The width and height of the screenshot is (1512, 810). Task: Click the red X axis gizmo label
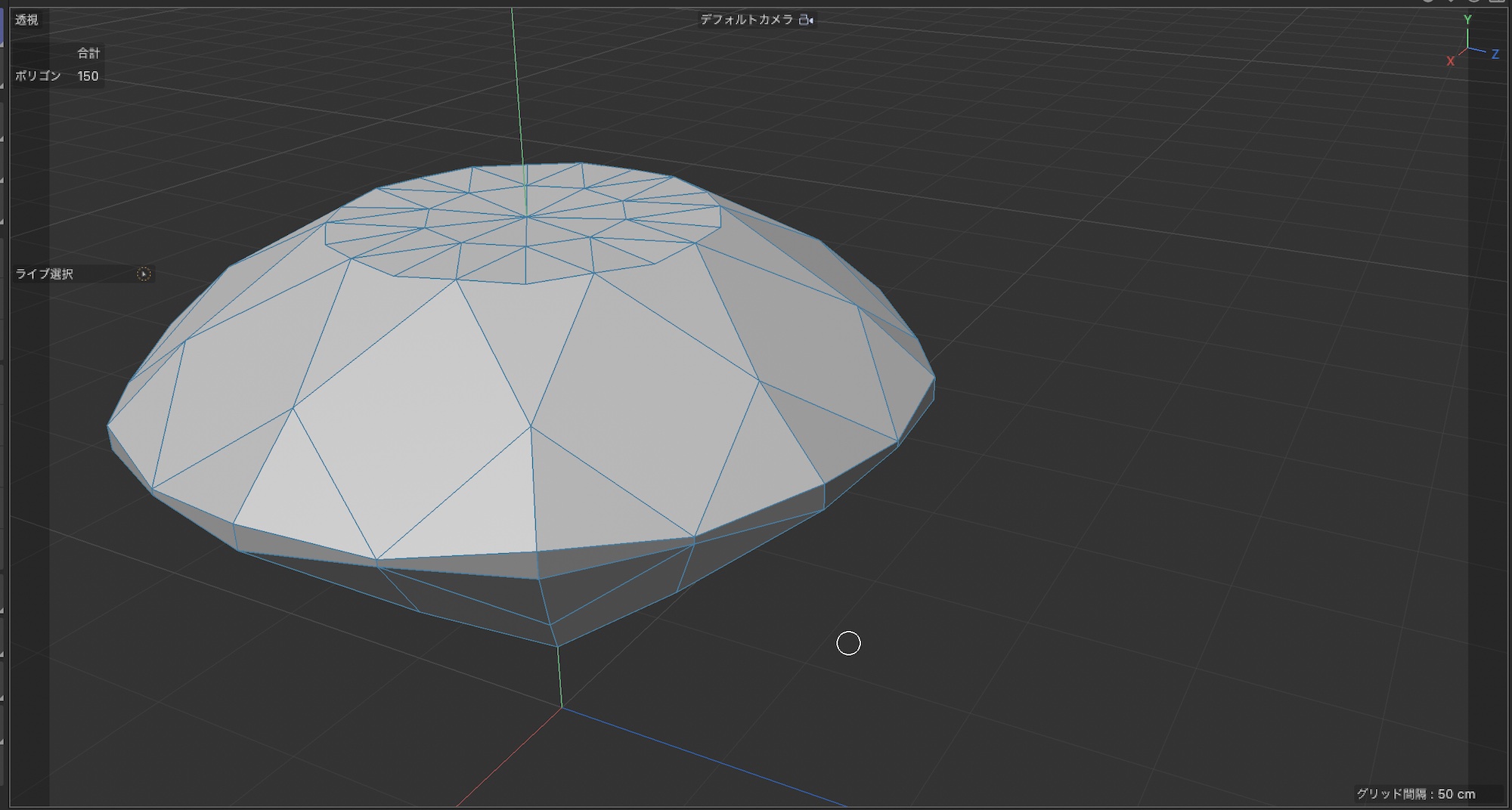[x=1450, y=61]
